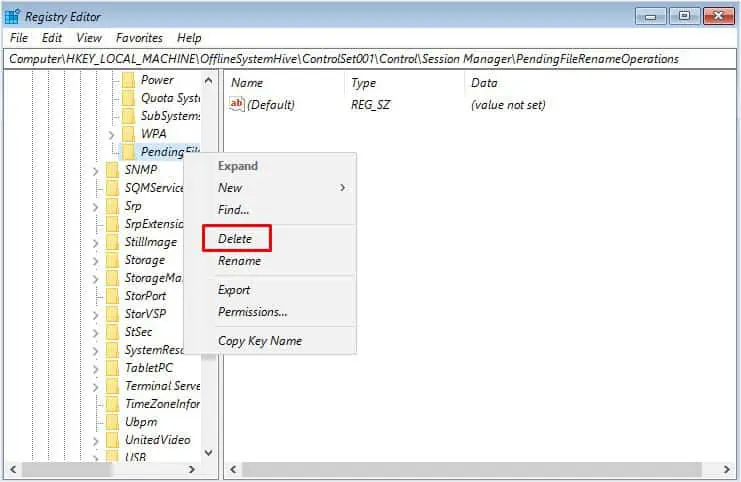Click the PendingFileRenameOperations folder icon
This screenshot has width=741, height=482.
tap(128, 152)
